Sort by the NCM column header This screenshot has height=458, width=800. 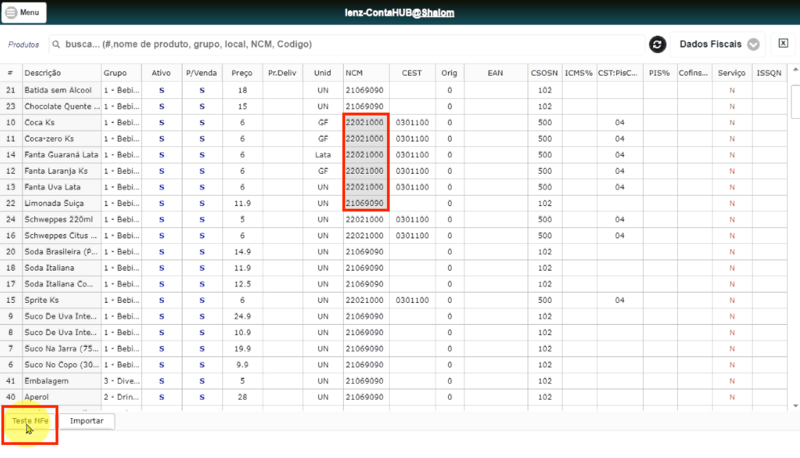pyautogui.click(x=354, y=73)
